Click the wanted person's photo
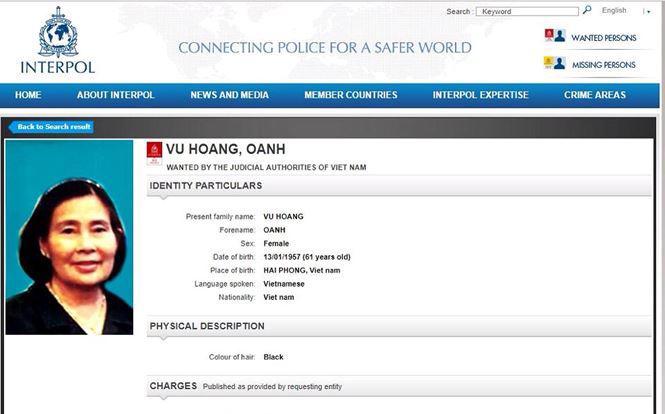 pos(69,237)
